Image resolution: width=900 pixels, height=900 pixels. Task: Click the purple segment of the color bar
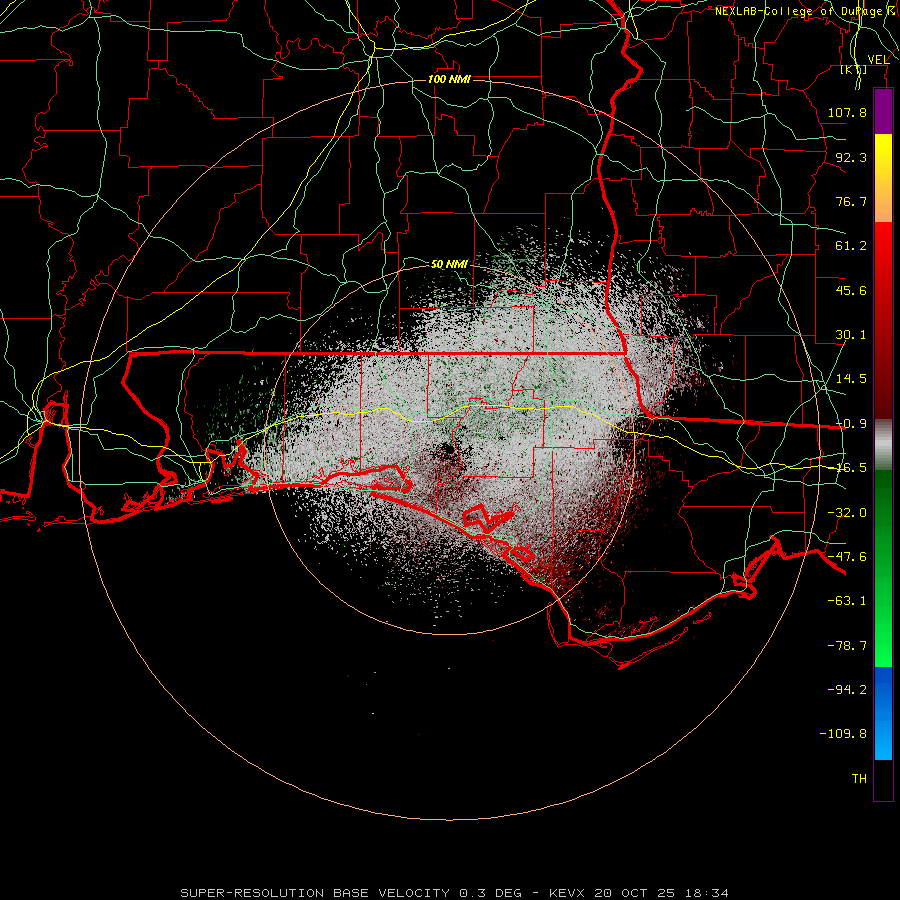coord(883,111)
